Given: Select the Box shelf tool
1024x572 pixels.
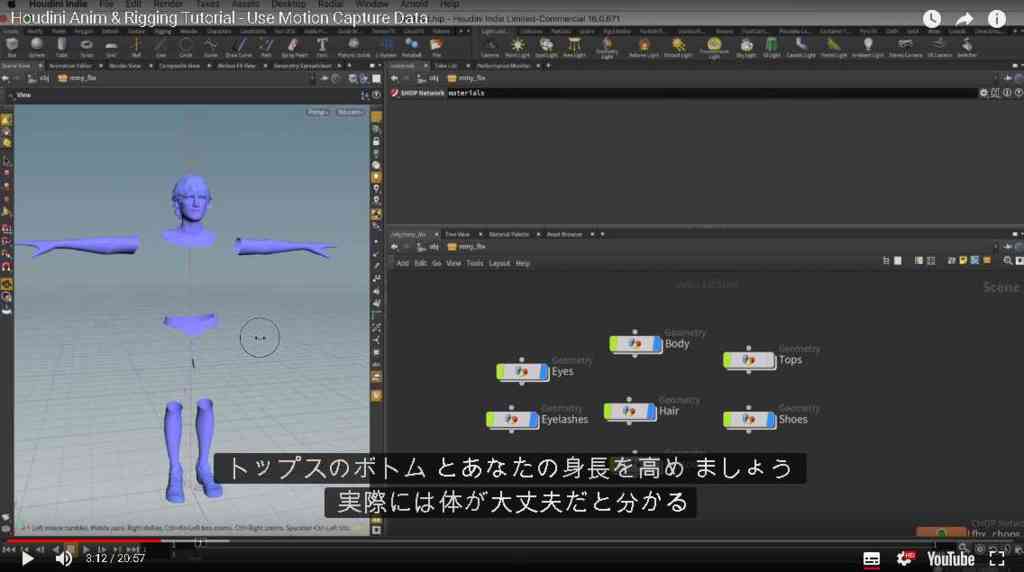Looking at the screenshot, I should tap(12, 46).
